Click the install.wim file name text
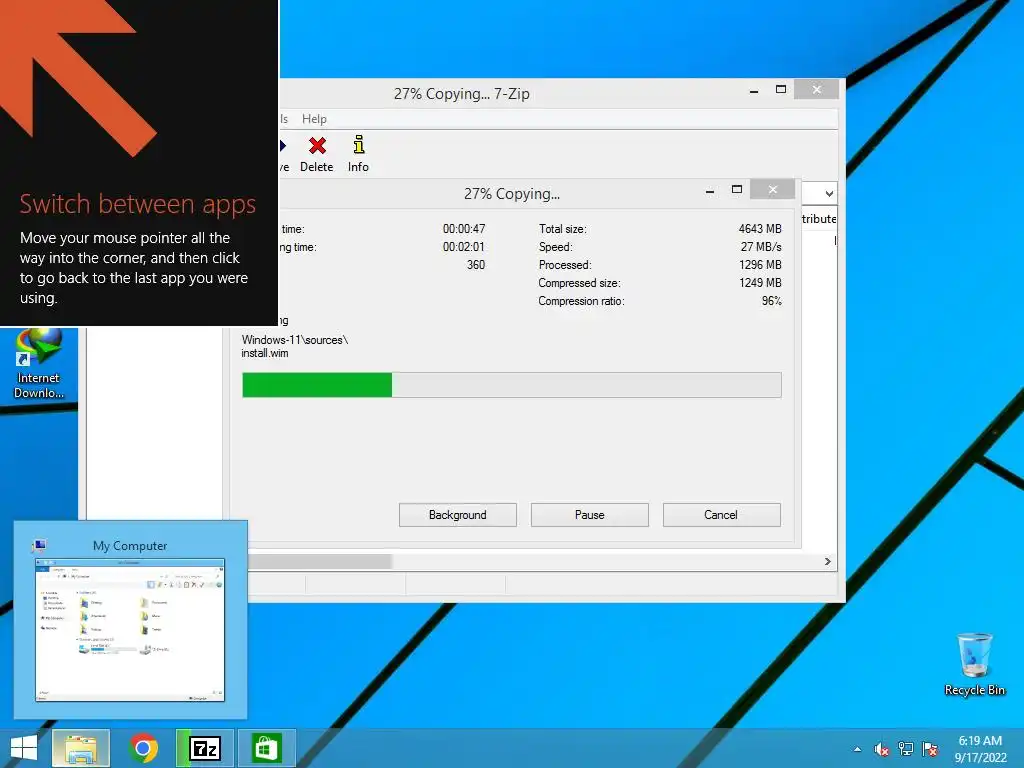The image size is (1024, 768). 264,353
